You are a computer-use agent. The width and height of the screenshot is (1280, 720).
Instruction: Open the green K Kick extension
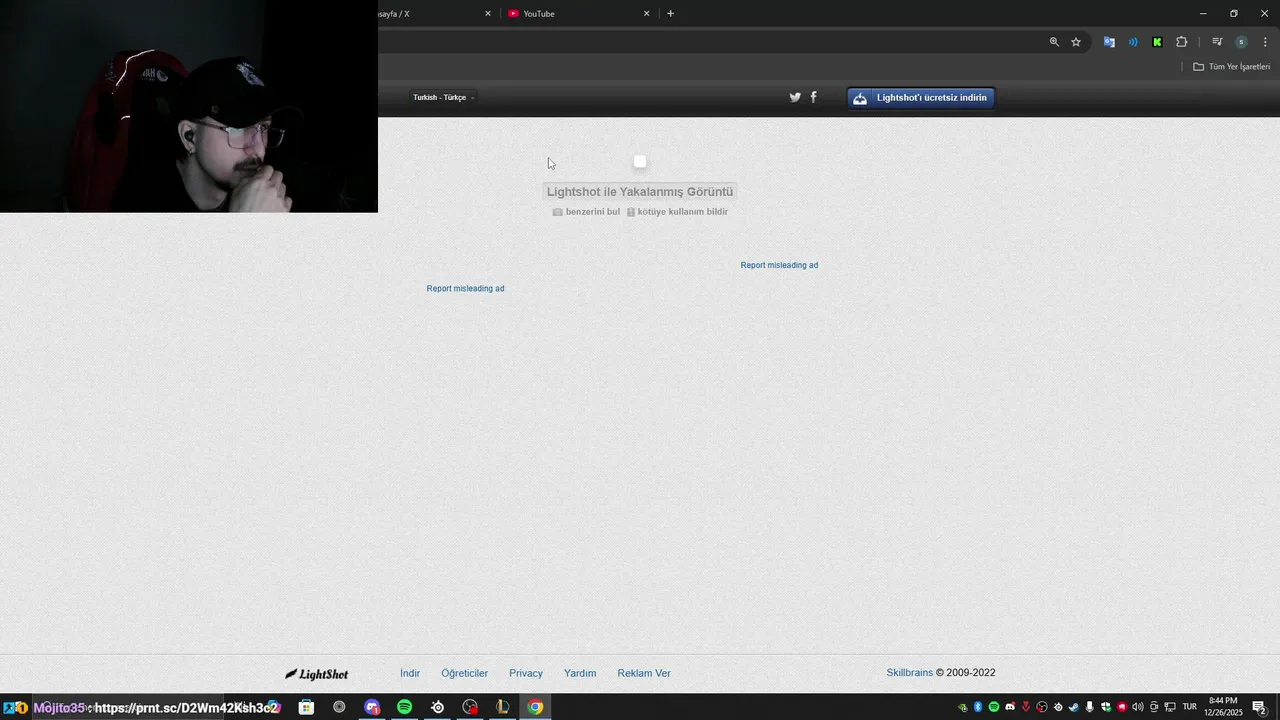pos(1157,42)
